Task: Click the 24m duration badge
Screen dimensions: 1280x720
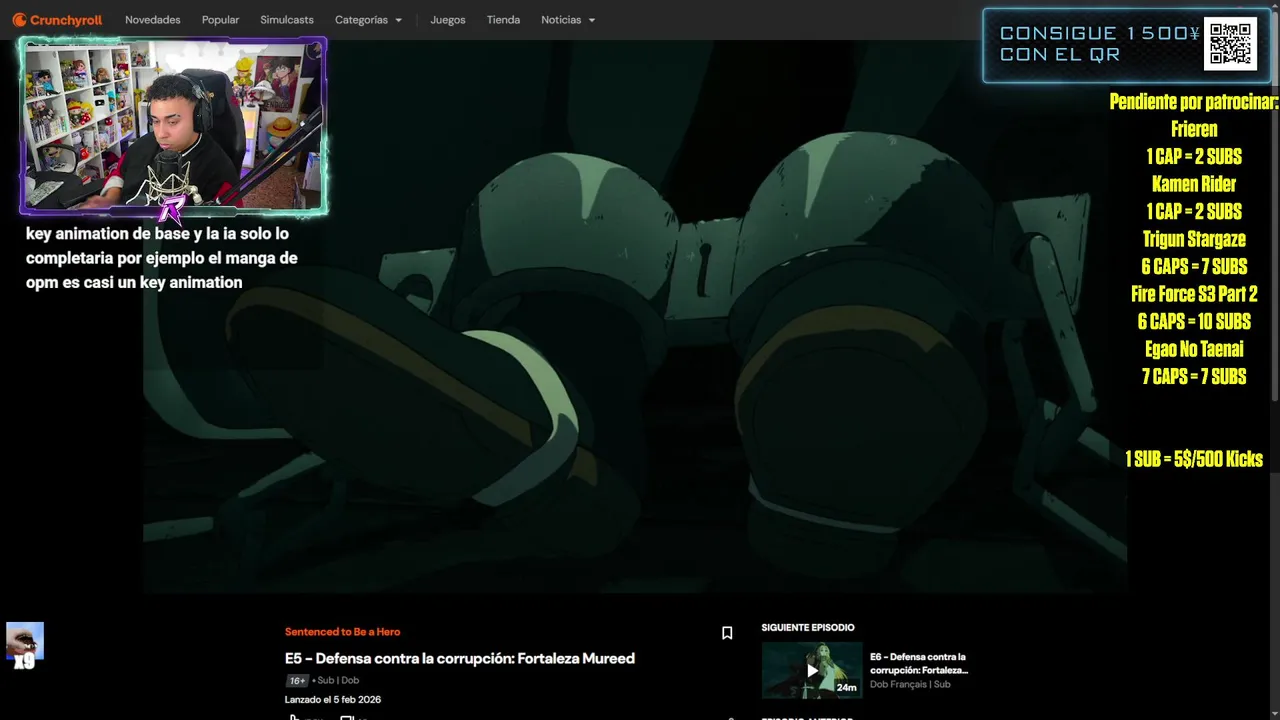Action: pyautogui.click(x=847, y=688)
